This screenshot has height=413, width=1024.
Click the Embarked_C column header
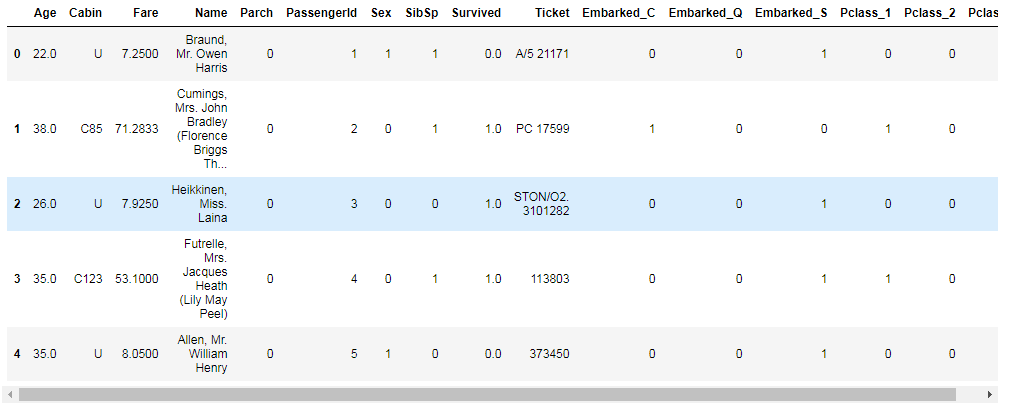[x=618, y=13]
